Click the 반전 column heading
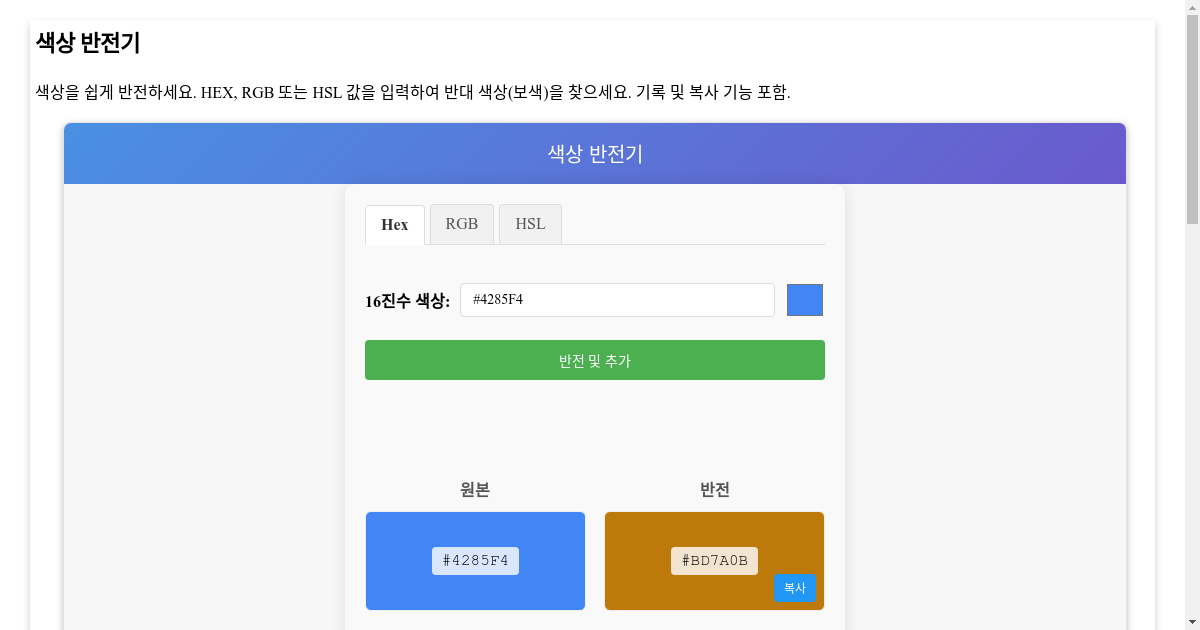This screenshot has height=630, width=1200. 714,490
